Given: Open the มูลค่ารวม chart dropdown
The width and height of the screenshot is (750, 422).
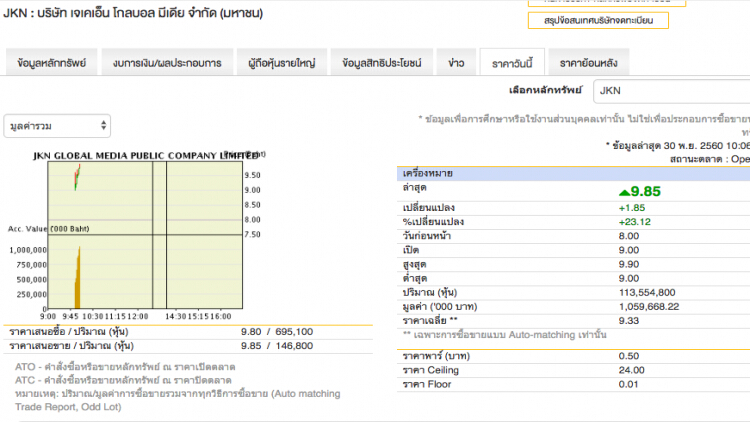Looking at the screenshot, I should point(57,126).
